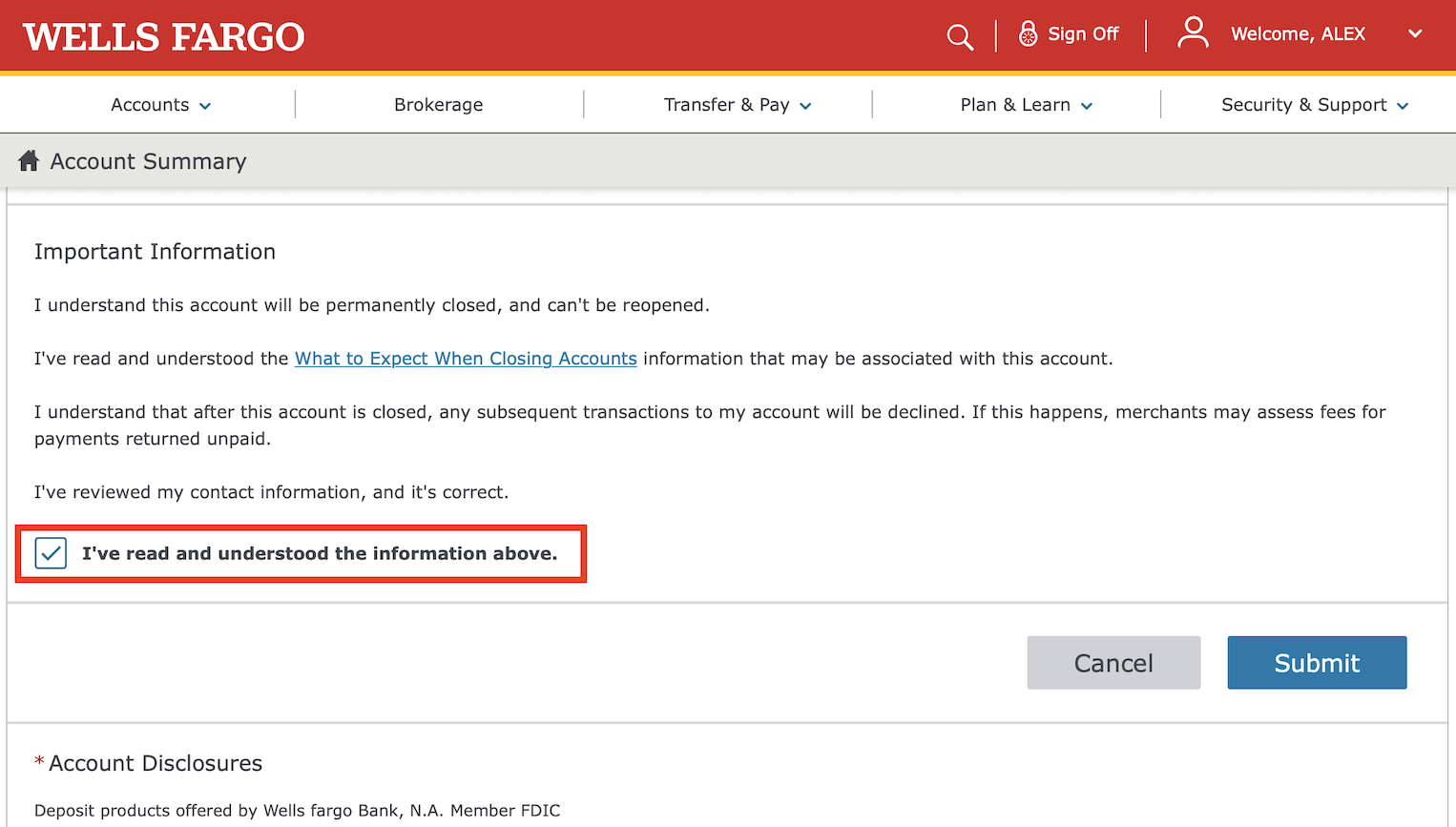Click the Account Disclosures heading
1456x827 pixels.
point(156,763)
